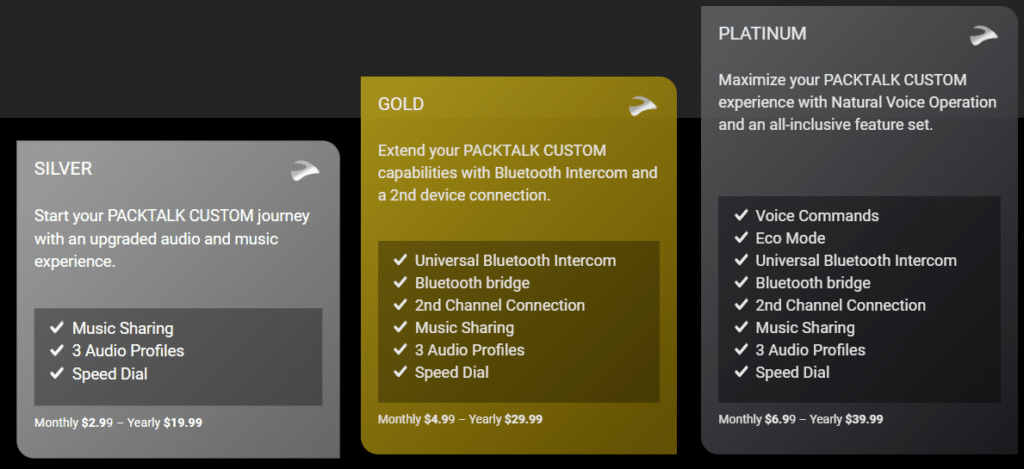The width and height of the screenshot is (1024, 469).
Task: Select the PLATINUM plan heading
Action: [762, 33]
